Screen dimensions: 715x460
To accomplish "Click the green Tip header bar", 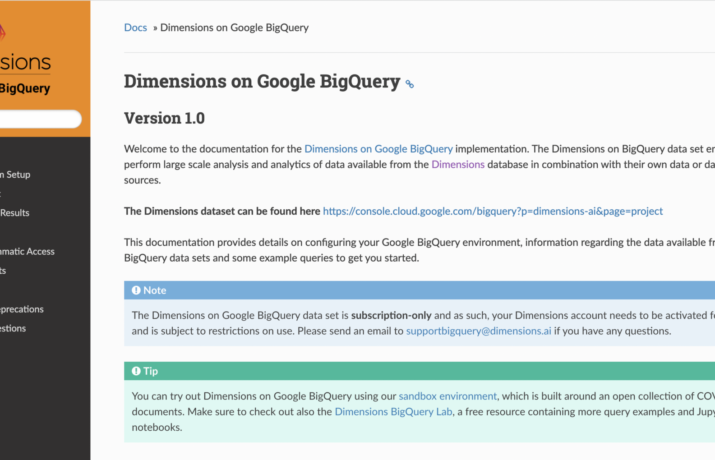I will pos(420,371).
